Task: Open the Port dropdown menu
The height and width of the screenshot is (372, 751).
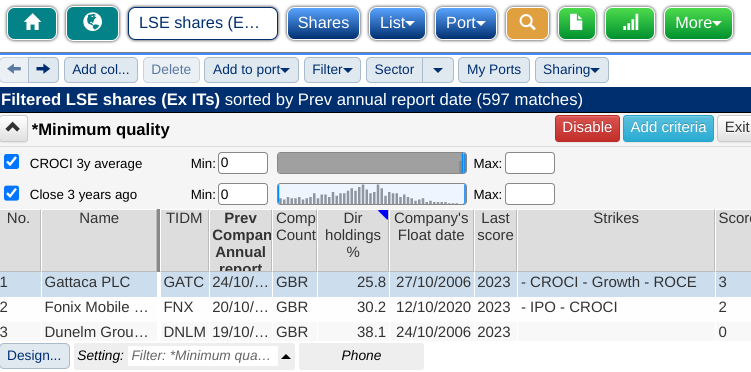Action: click(x=466, y=23)
